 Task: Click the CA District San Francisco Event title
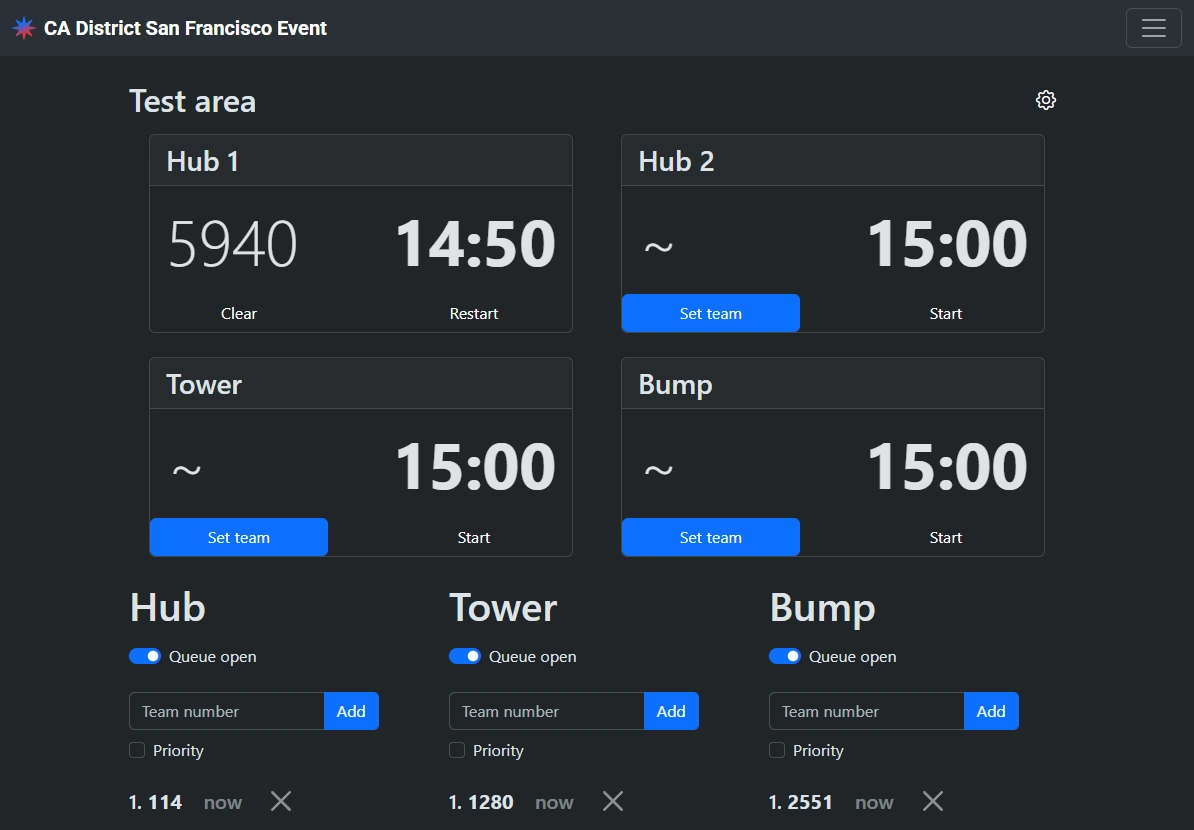click(185, 28)
